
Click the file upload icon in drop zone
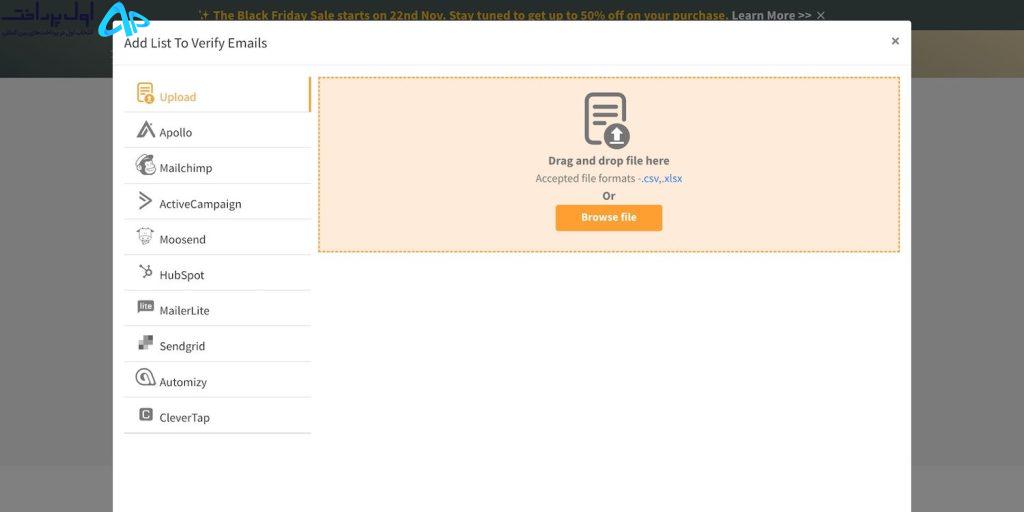coord(607,121)
